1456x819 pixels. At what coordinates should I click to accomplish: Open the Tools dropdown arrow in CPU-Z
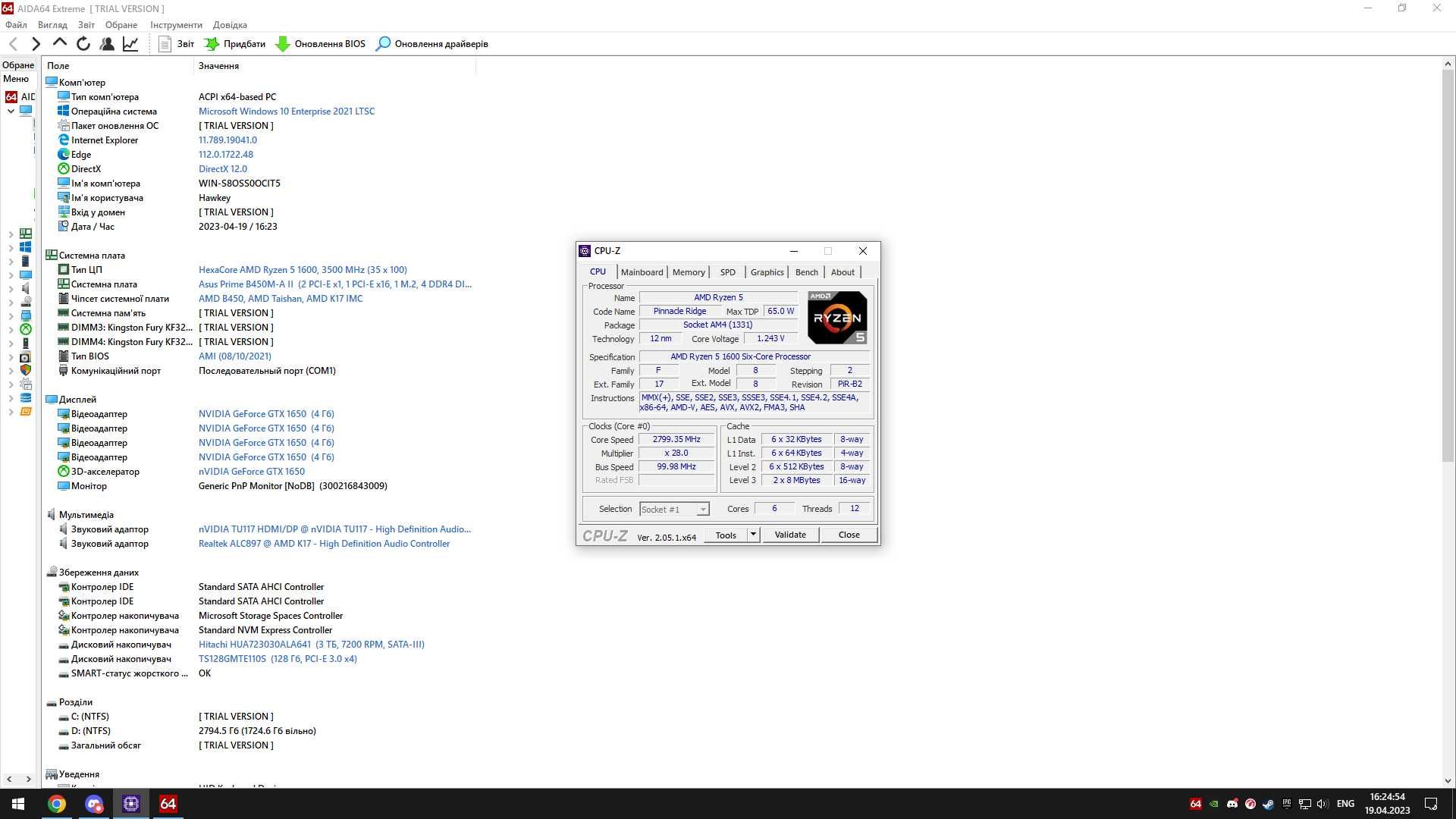[x=753, y=535]
